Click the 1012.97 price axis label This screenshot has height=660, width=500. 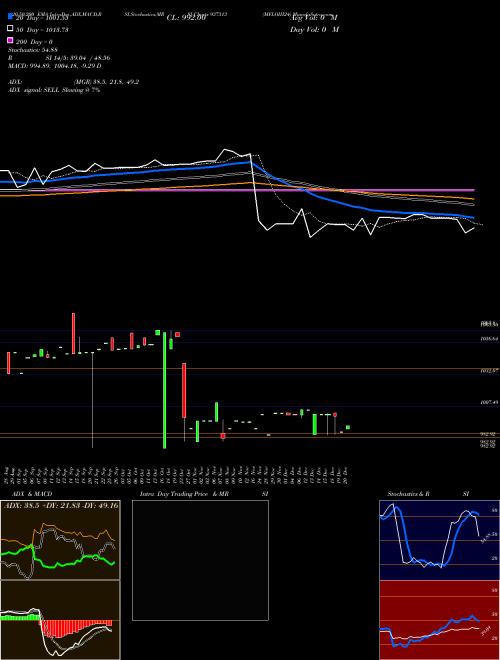[490, 370]
